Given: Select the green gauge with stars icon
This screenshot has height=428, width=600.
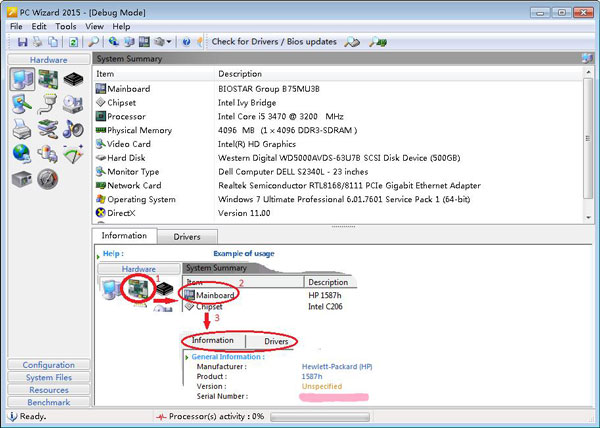Looking at the screenshot, I should click(x=73, y=154).
